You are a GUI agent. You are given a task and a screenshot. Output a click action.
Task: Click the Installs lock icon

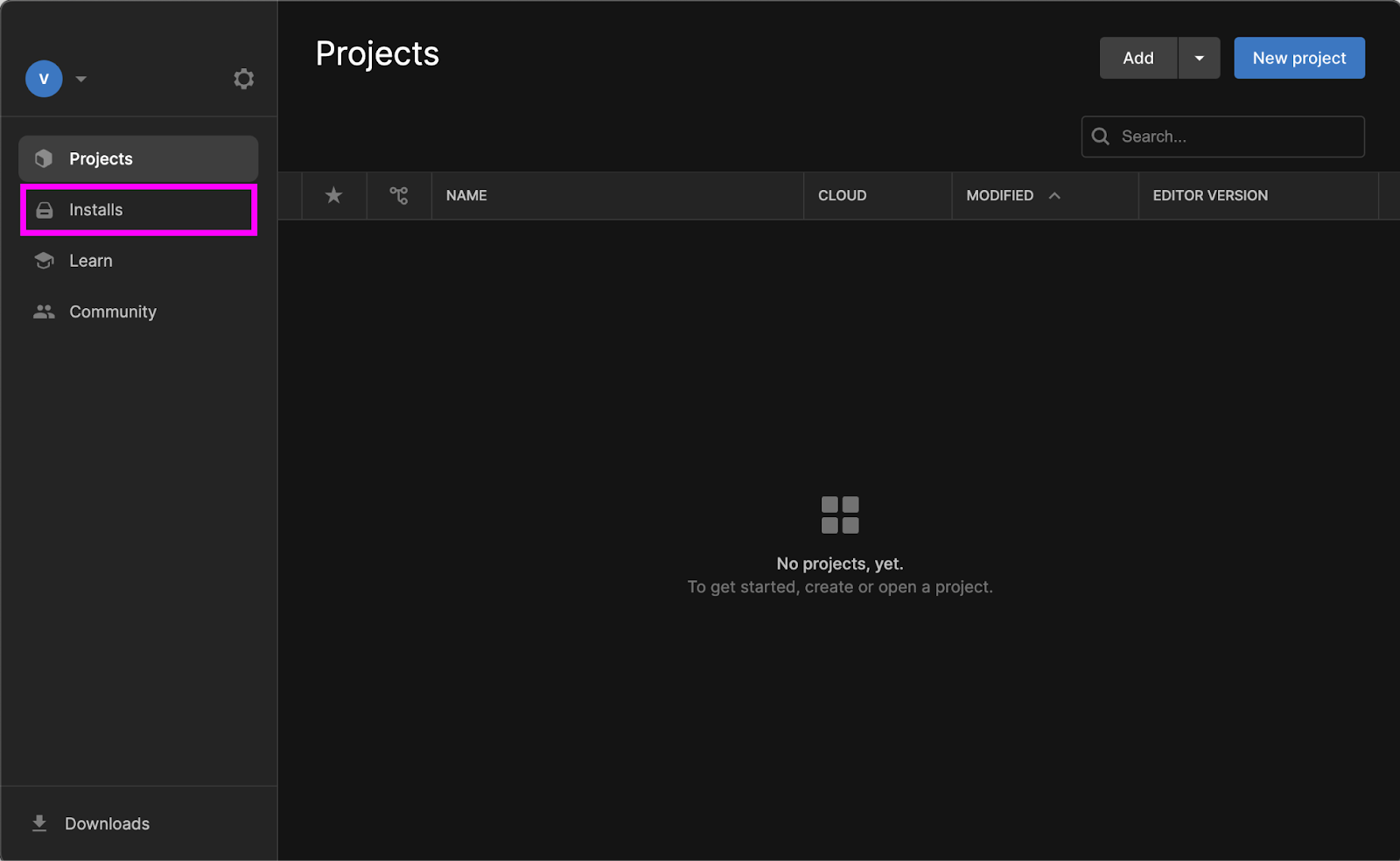[44, 210]
